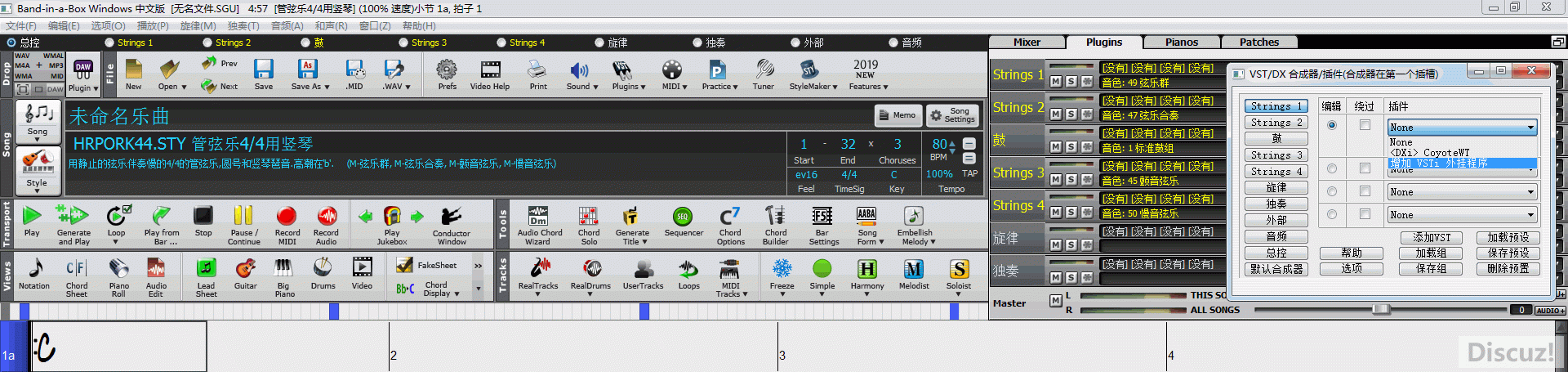Select the 音频 track radio button
Image resolution: width=1568 pixels, height=372 pixels.
pyautogui.click(x=893, y=43)
